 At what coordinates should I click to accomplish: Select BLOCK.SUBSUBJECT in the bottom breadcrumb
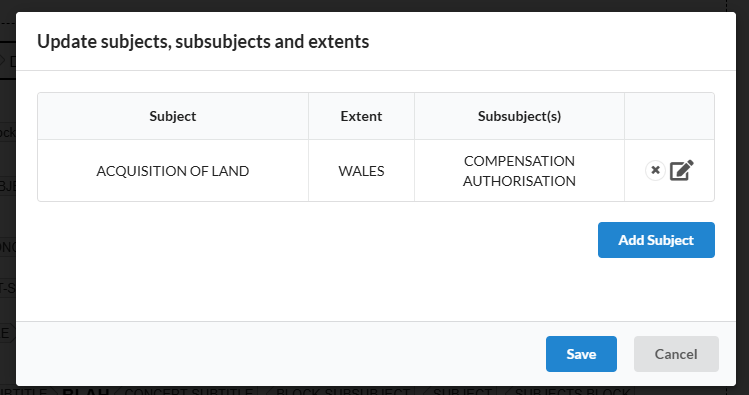pyautogui.click(x=342, y=392)
